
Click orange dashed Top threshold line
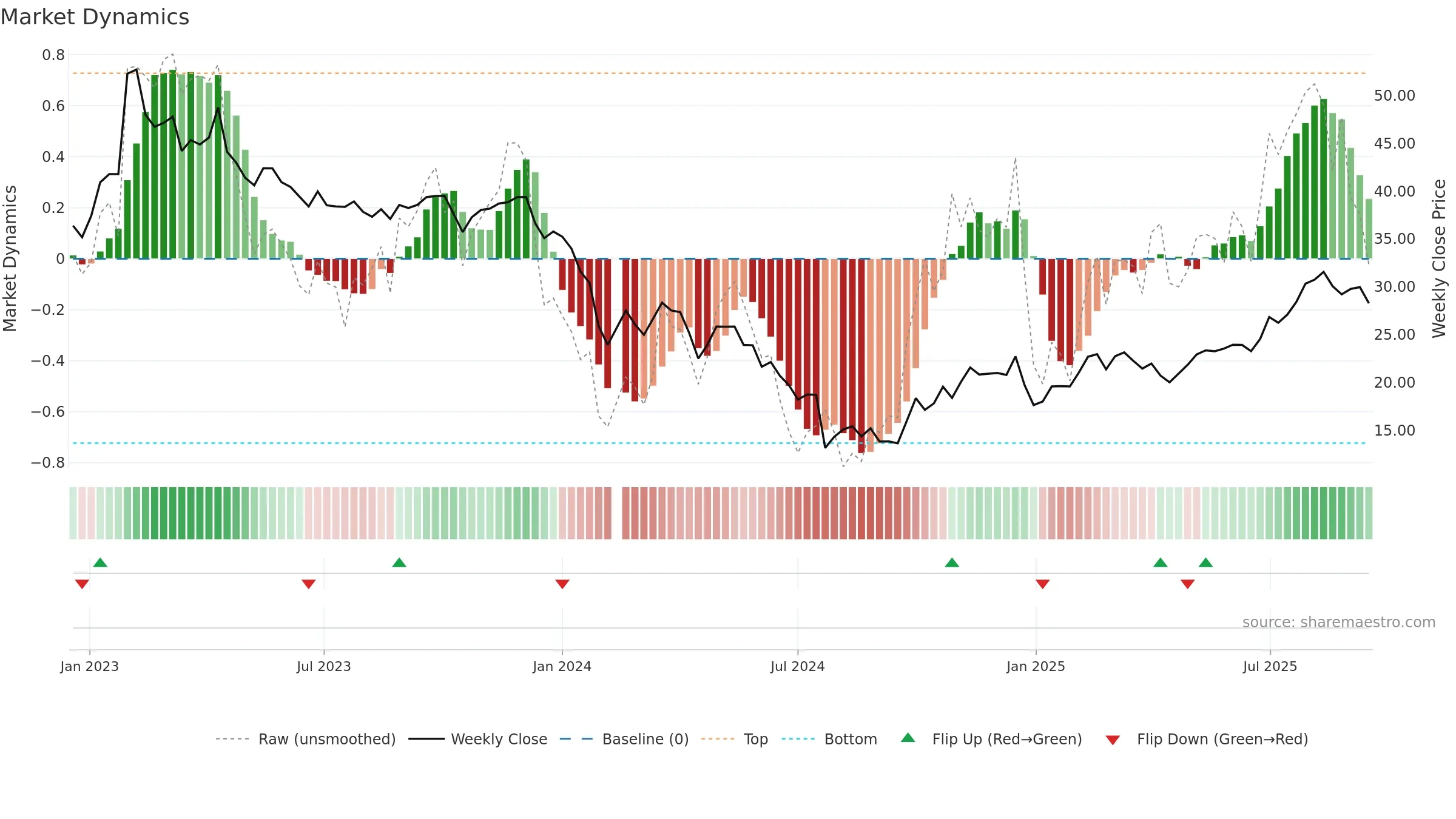point(719,73)
